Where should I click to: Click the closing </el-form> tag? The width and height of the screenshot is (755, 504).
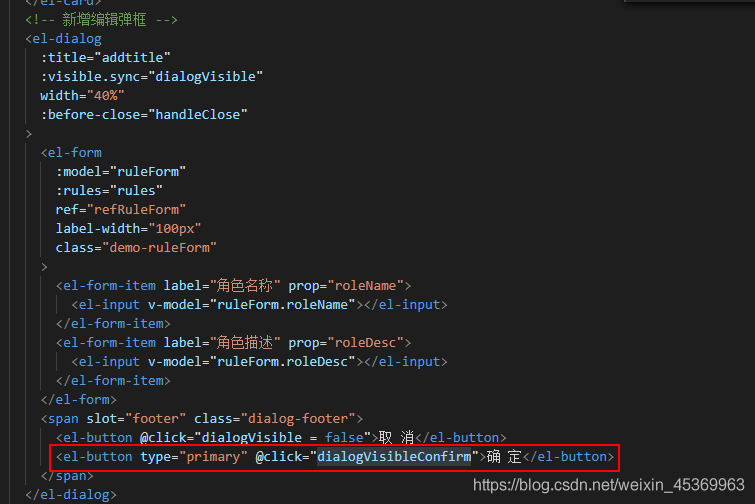tap(79, 400)
